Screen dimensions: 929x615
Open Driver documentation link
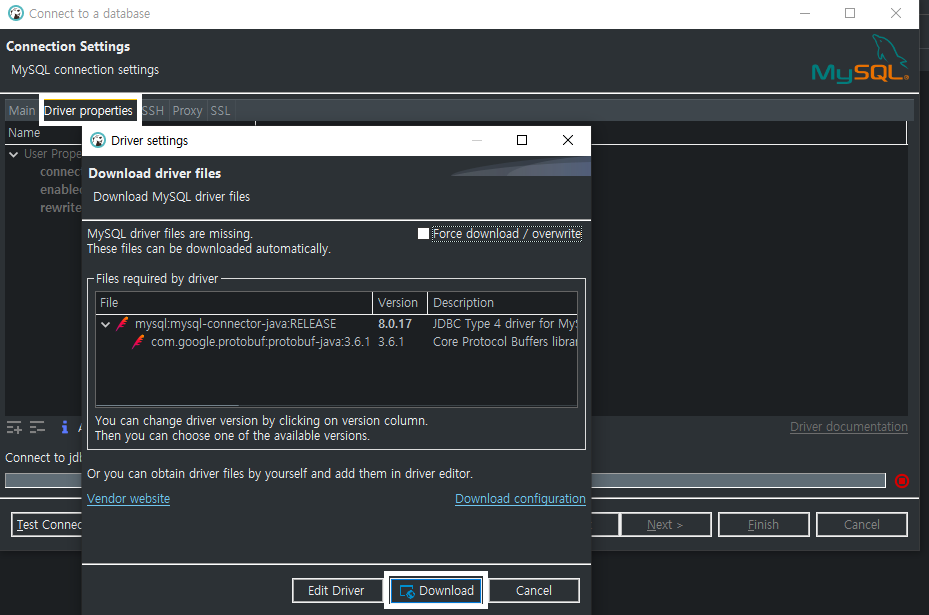[848, 427]
